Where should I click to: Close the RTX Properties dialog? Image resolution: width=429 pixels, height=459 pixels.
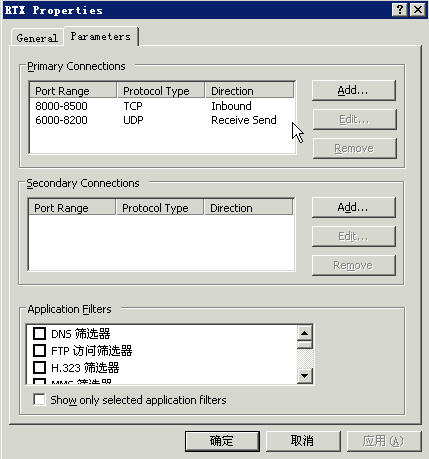417,10
